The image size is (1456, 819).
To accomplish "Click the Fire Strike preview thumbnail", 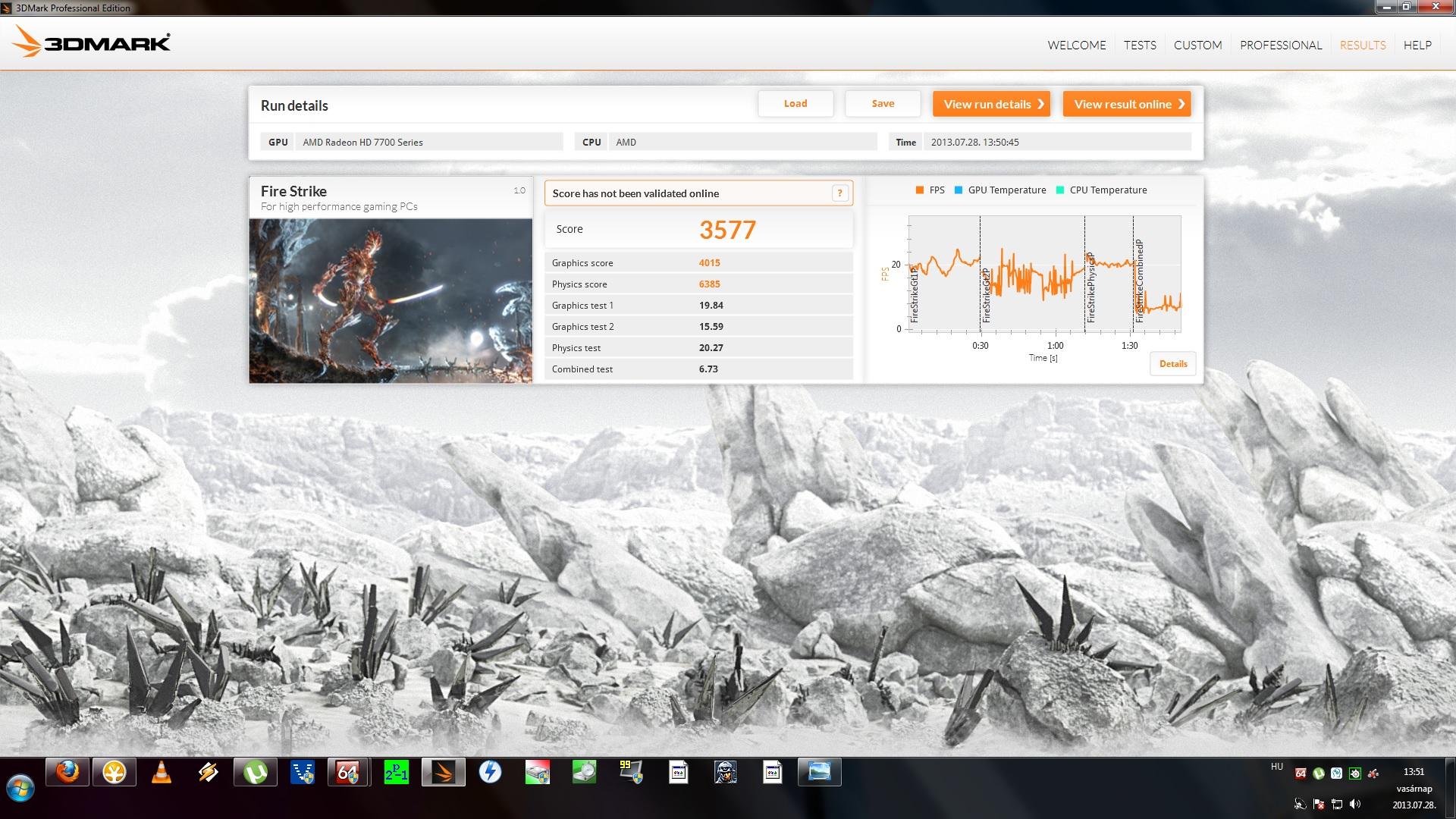I will coord(391,301).
